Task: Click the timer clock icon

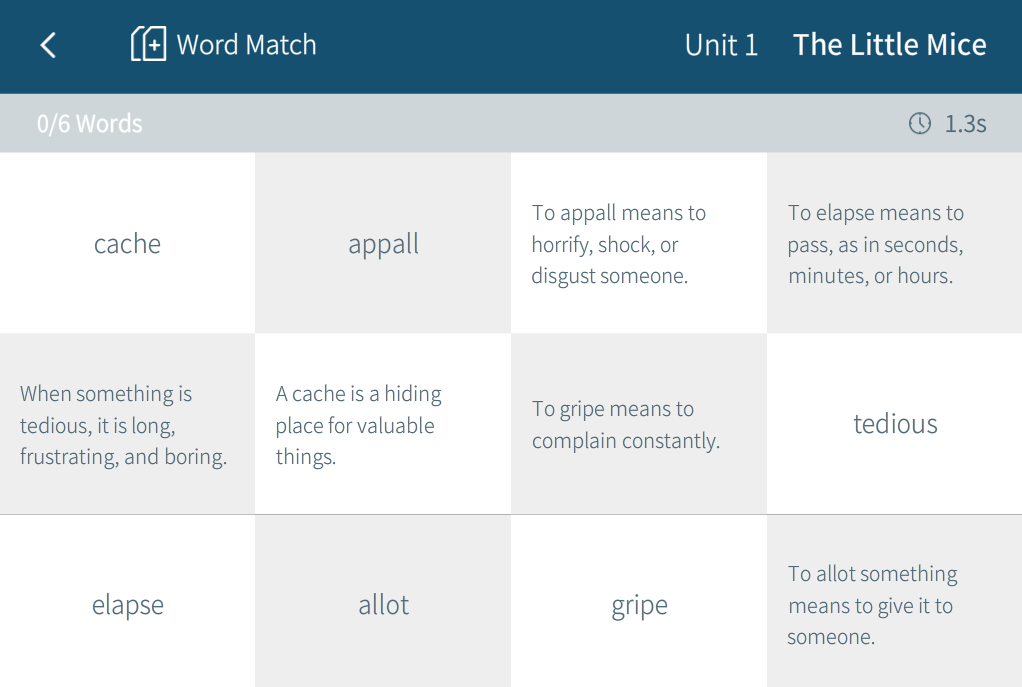Action: 919,123
